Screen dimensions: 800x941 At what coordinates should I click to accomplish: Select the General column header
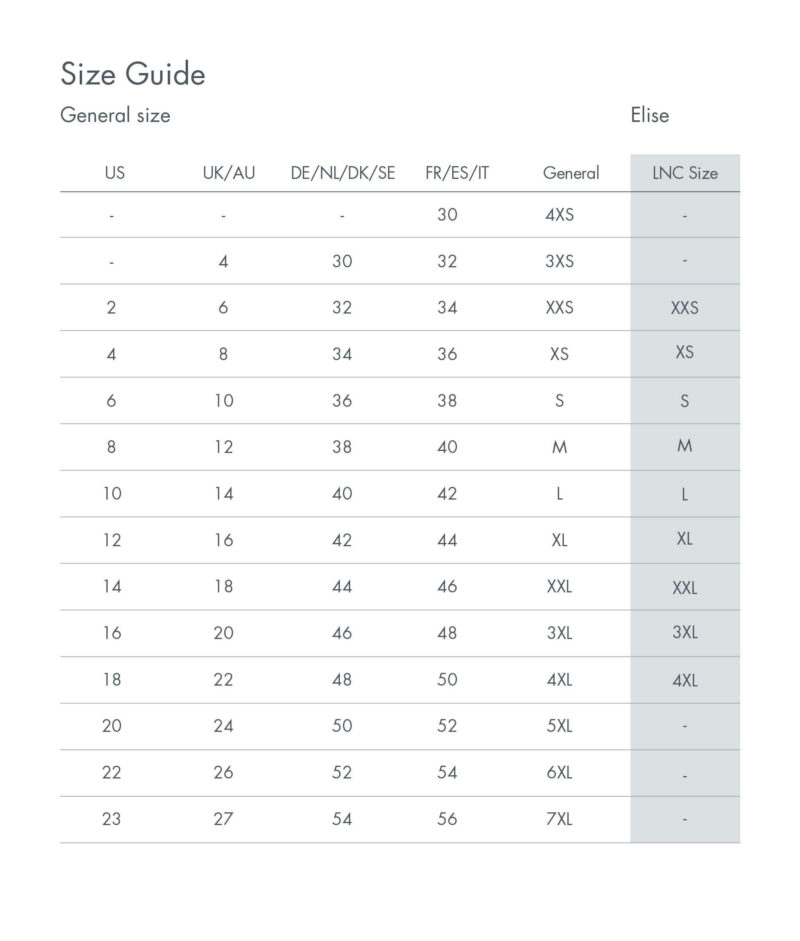(x=571, y=173)
